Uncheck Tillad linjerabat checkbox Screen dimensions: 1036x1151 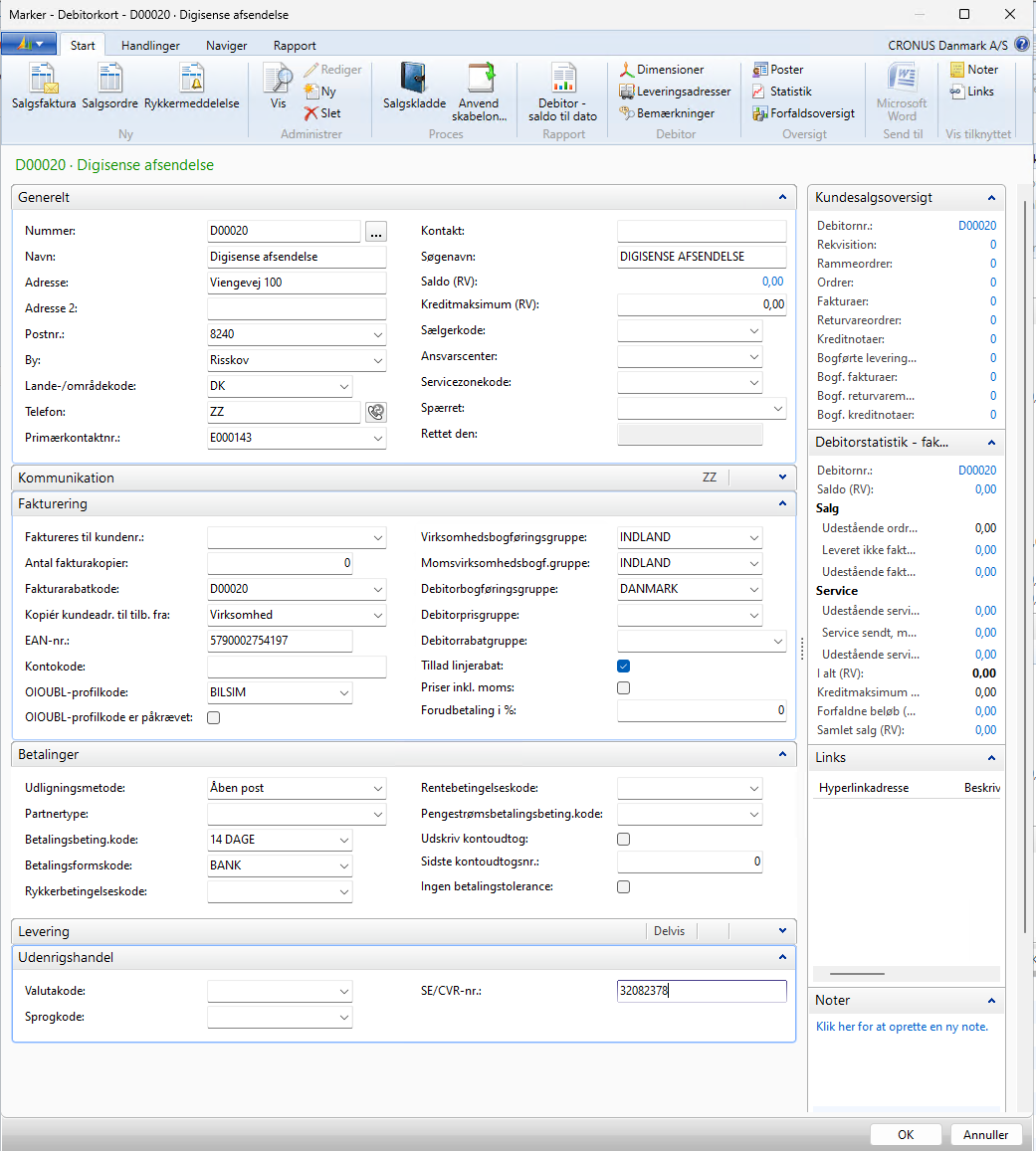click(x=623, y=666)
